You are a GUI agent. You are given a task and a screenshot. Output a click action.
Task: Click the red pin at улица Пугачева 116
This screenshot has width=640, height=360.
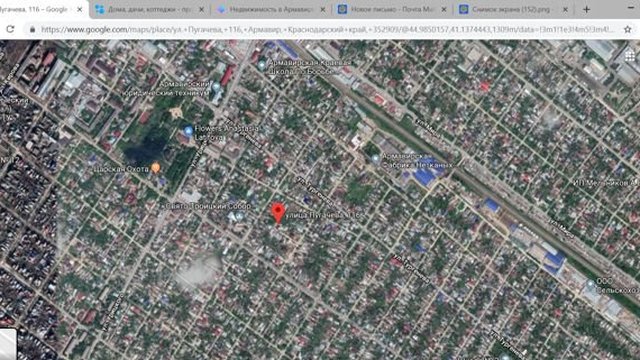[x=278, y=213]
